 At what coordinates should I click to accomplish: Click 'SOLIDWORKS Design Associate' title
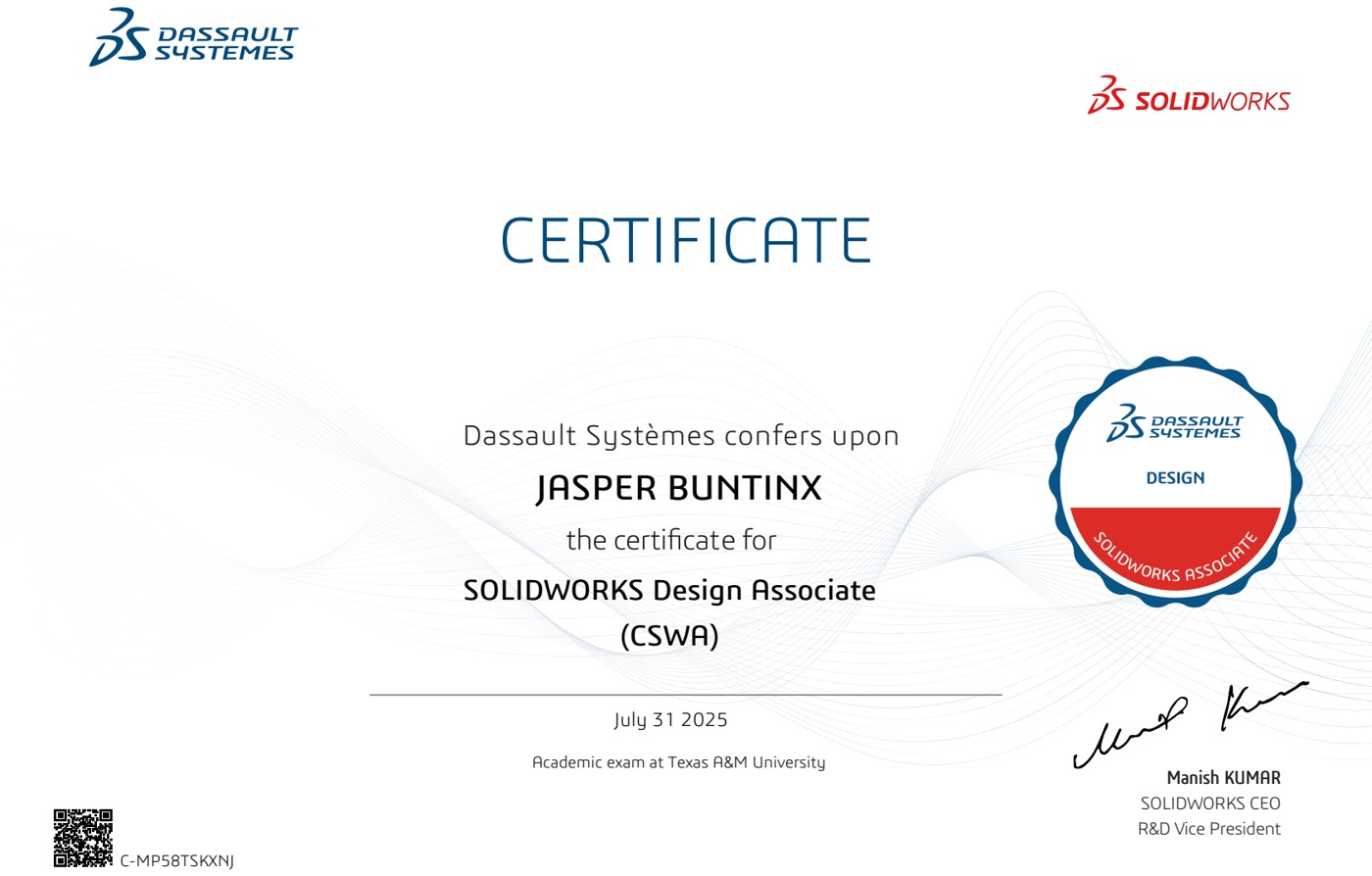click(669, 591)
